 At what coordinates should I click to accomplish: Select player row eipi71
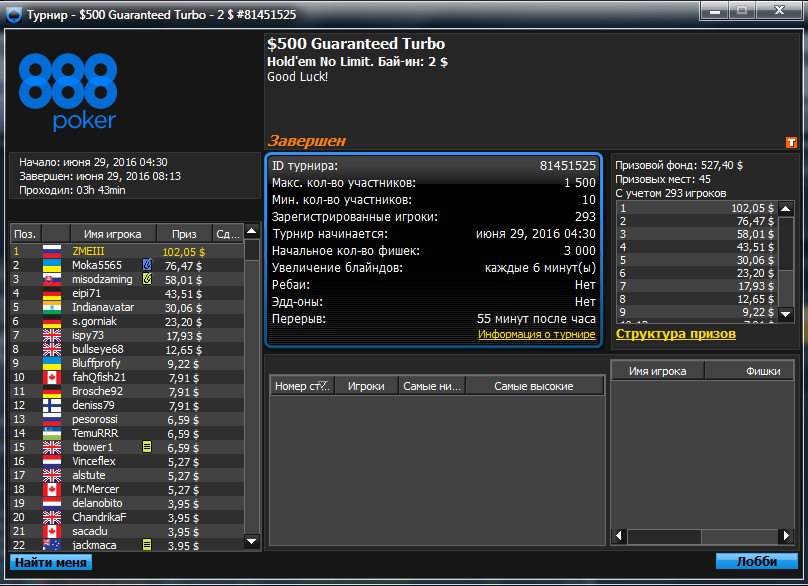[x=127, y=293]
